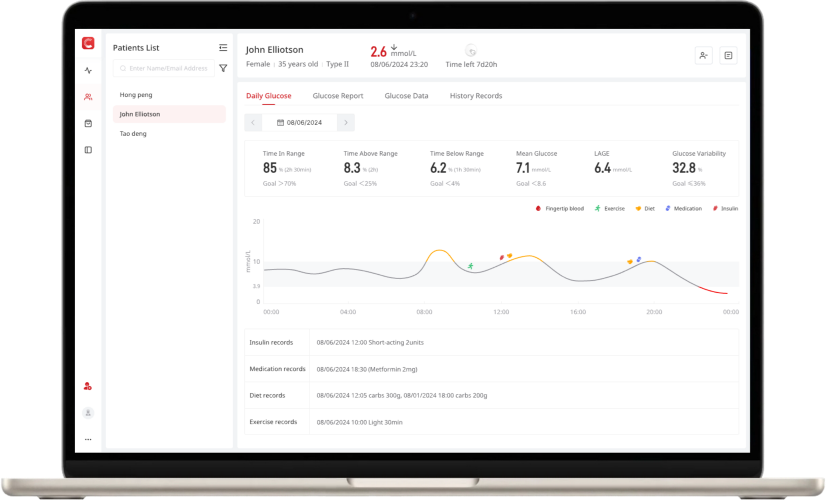Click the red app logo in sidebar
Screen dimensions: 826x500
(88, 43)
